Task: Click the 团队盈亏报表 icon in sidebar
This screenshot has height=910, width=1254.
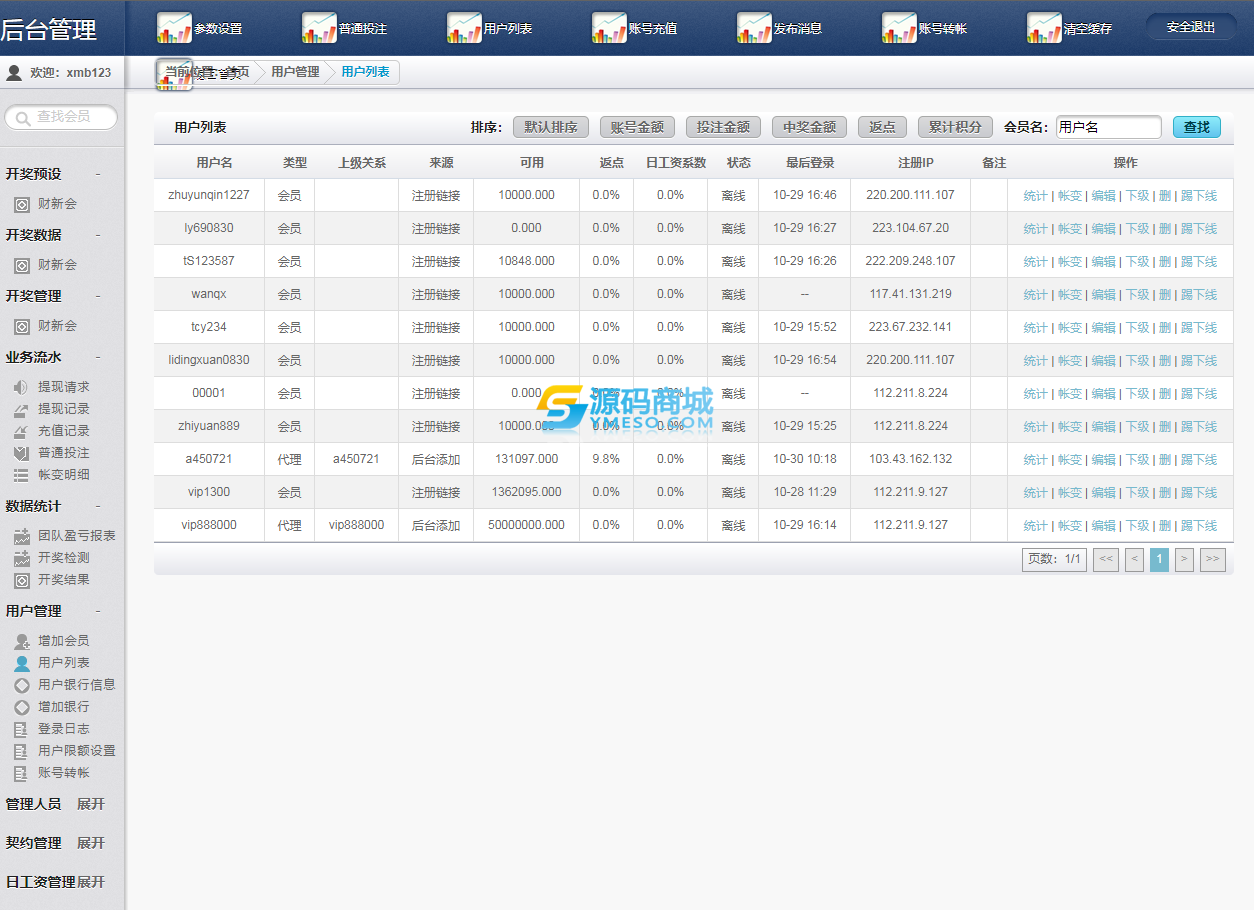Action: click(21, 536)
